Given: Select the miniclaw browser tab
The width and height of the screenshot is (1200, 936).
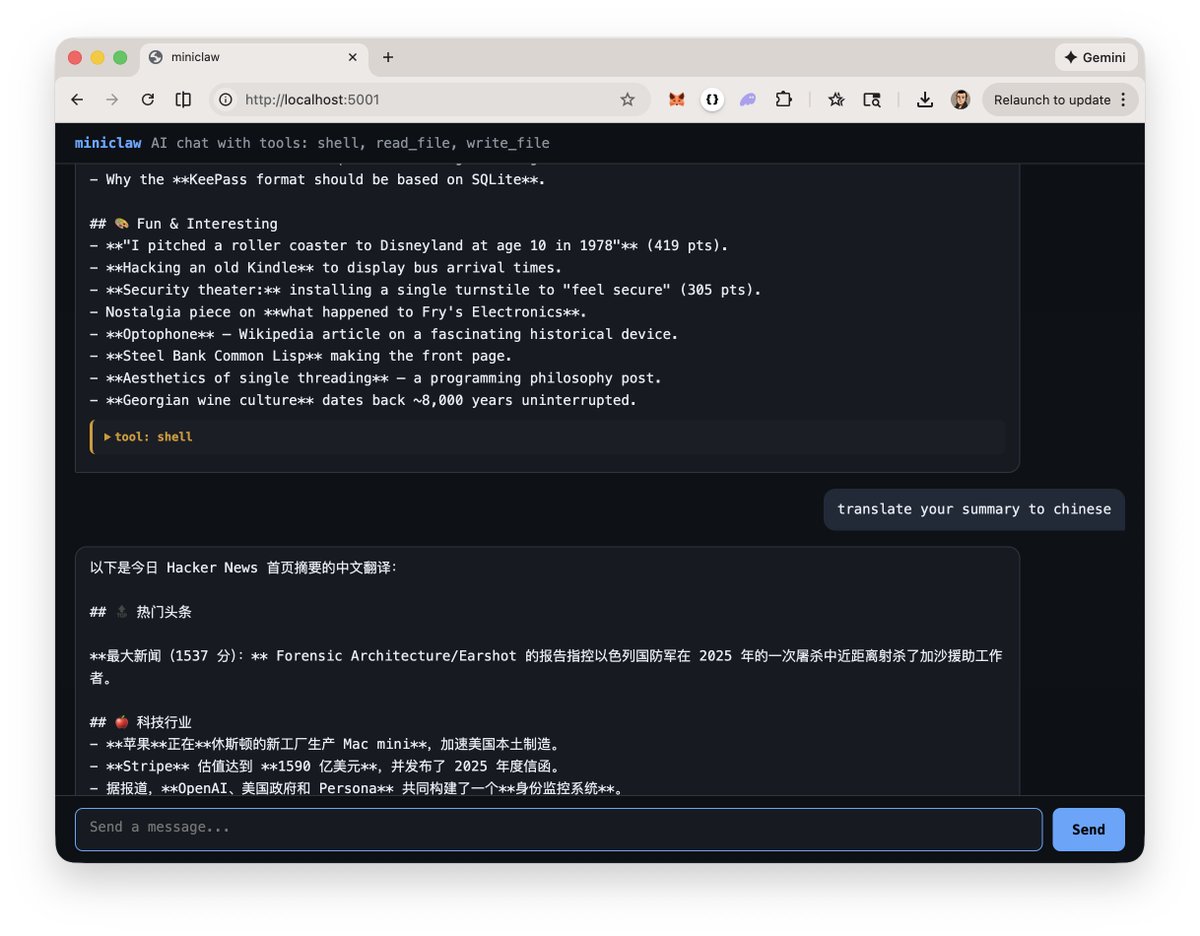Looking at the screenshot, I should [252, 58].
